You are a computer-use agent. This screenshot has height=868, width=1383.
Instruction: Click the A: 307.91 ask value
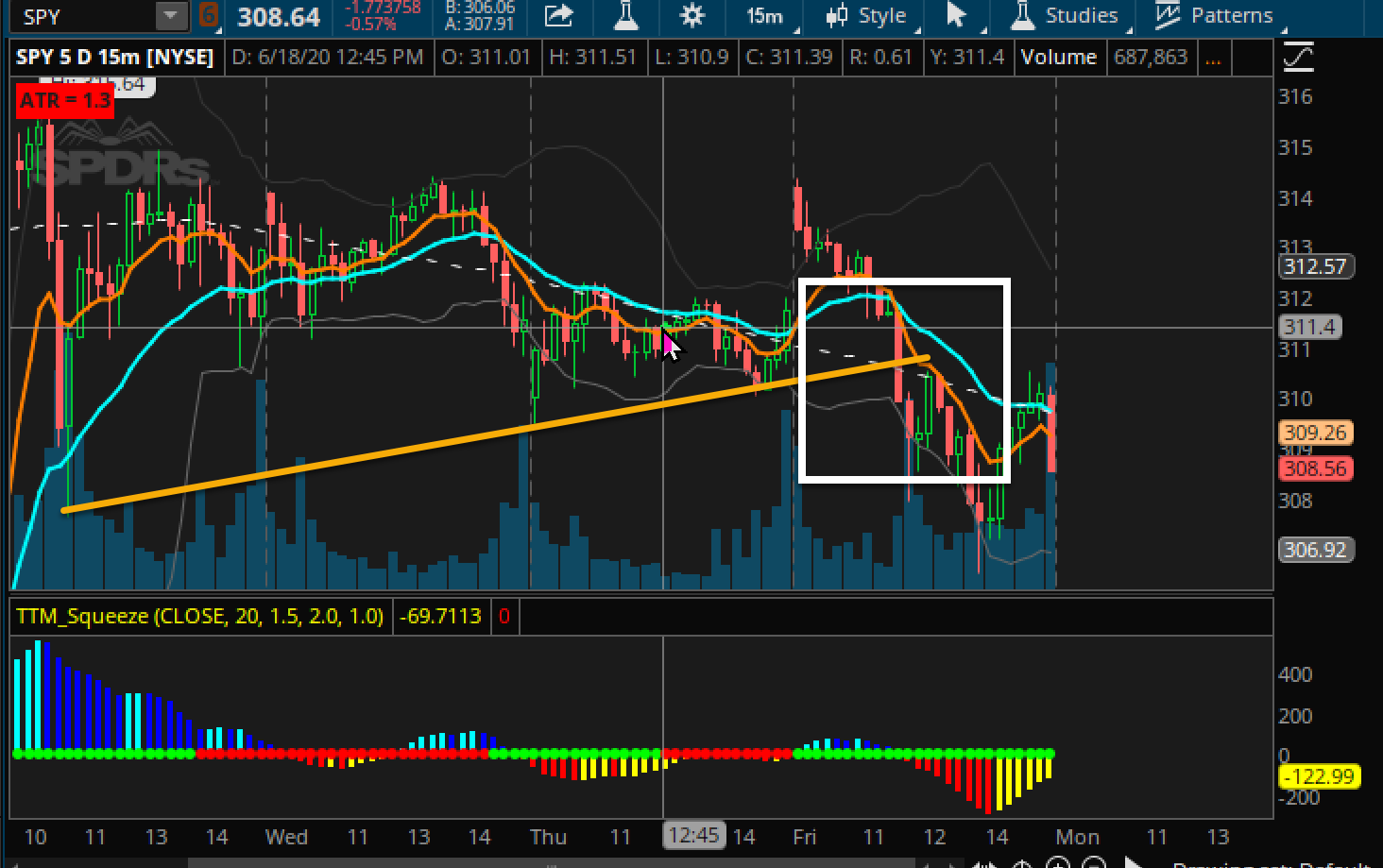click(x=480, y=25)
